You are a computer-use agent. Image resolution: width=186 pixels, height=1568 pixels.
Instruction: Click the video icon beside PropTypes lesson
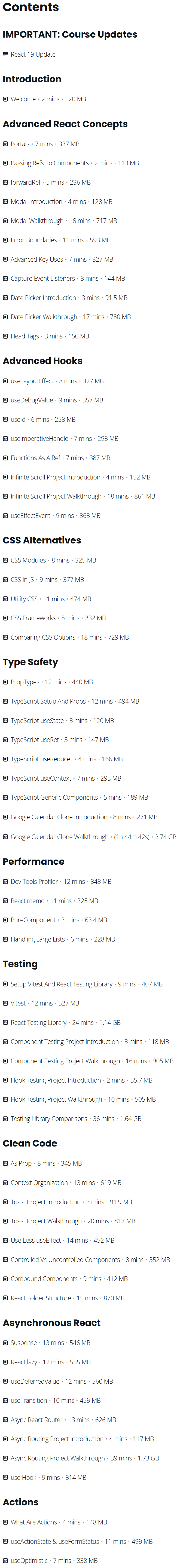point(5,682)
